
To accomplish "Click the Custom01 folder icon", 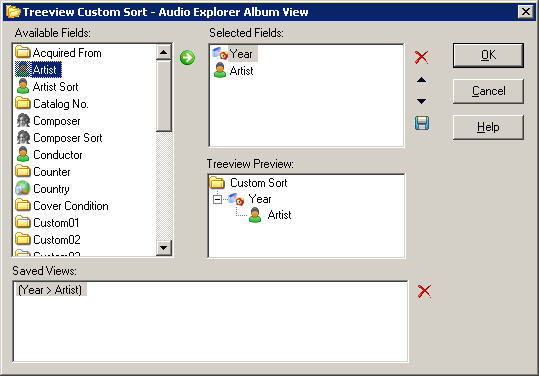I will tap(23, 222).
